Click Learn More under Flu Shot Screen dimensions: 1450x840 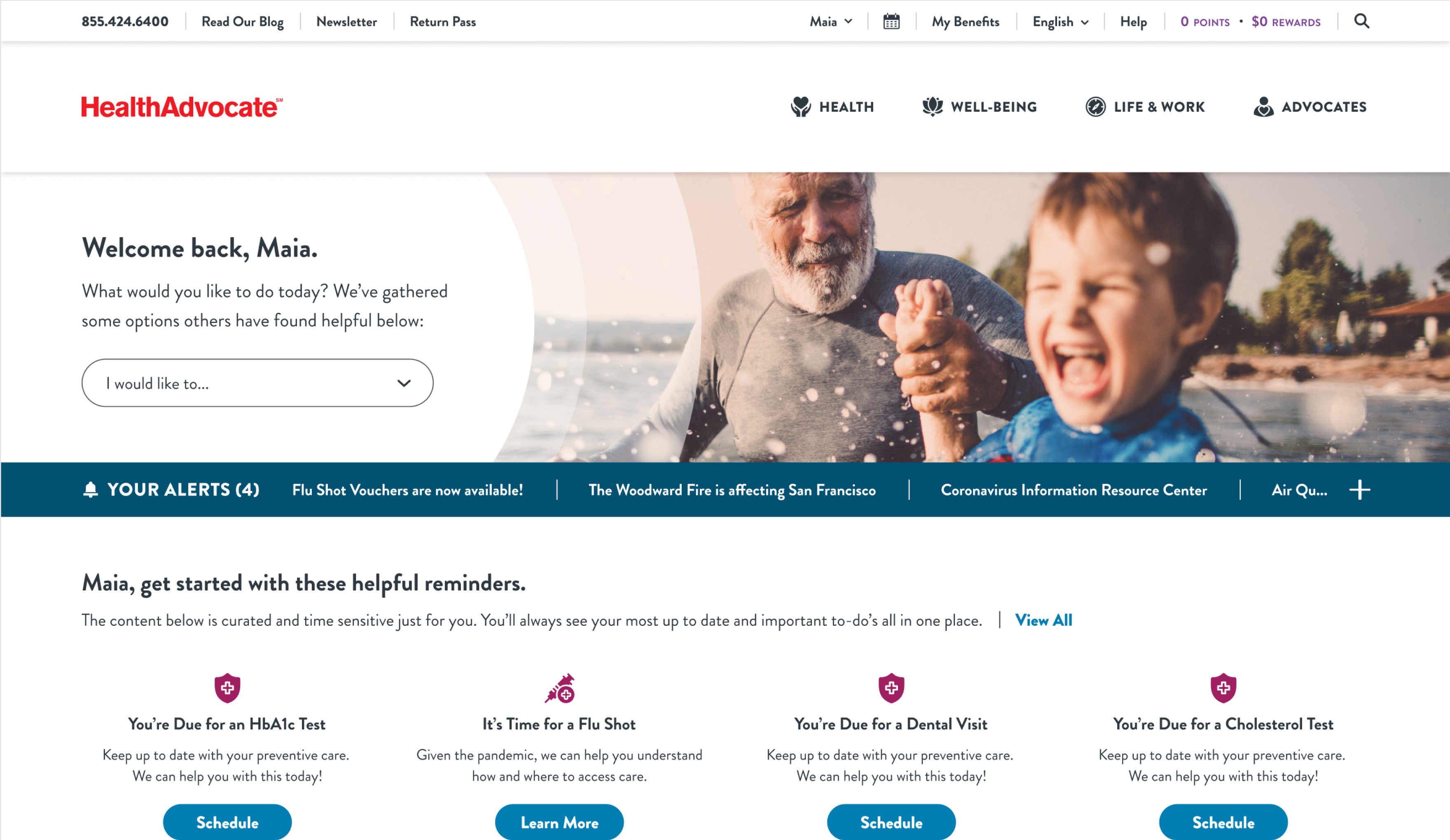559,823
